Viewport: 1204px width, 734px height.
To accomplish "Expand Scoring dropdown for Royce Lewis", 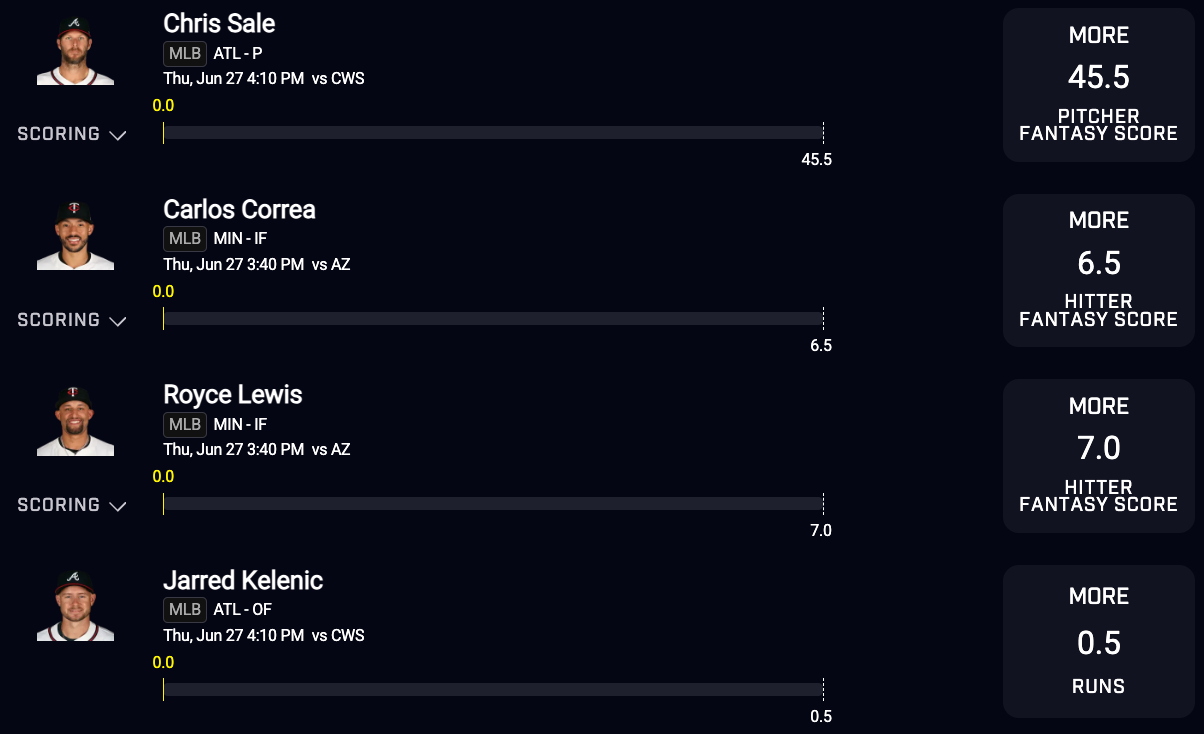I will pyautogui.click(x=72, y=505).
